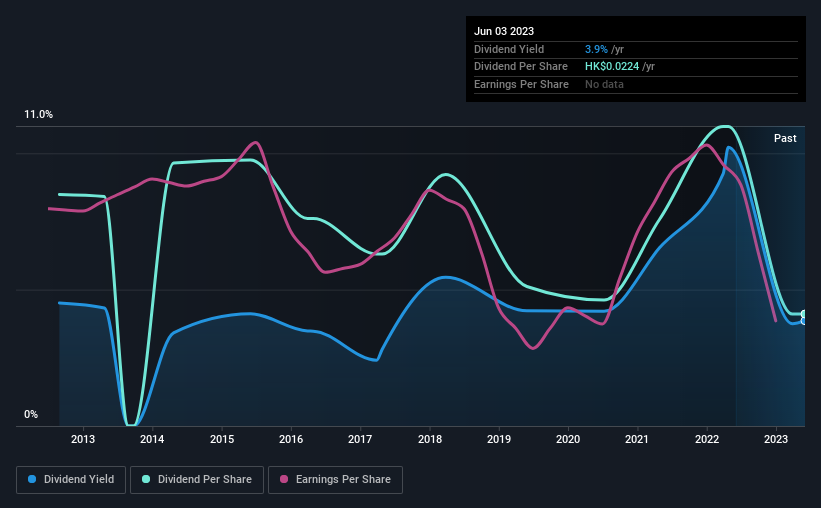Click the end-of-line data point marker

(x=803, y=317)
